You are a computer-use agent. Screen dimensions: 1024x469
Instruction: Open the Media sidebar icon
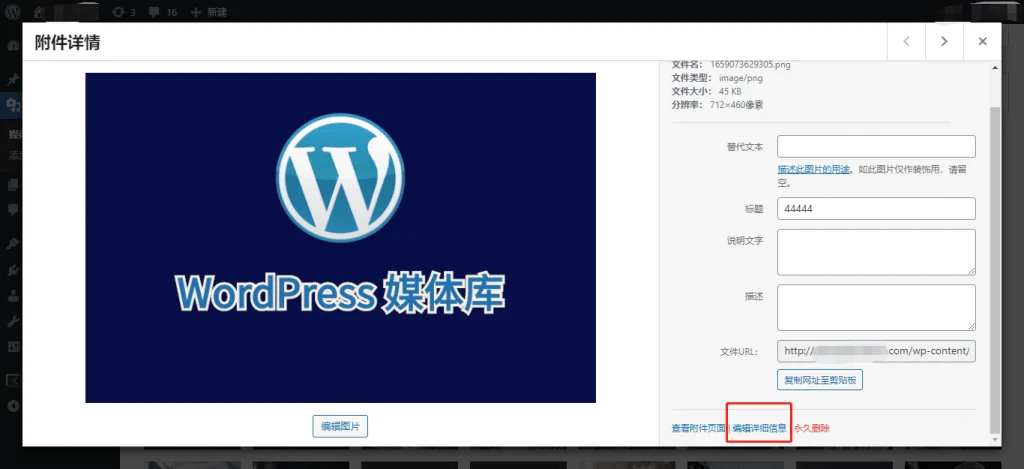click(12, 105)
